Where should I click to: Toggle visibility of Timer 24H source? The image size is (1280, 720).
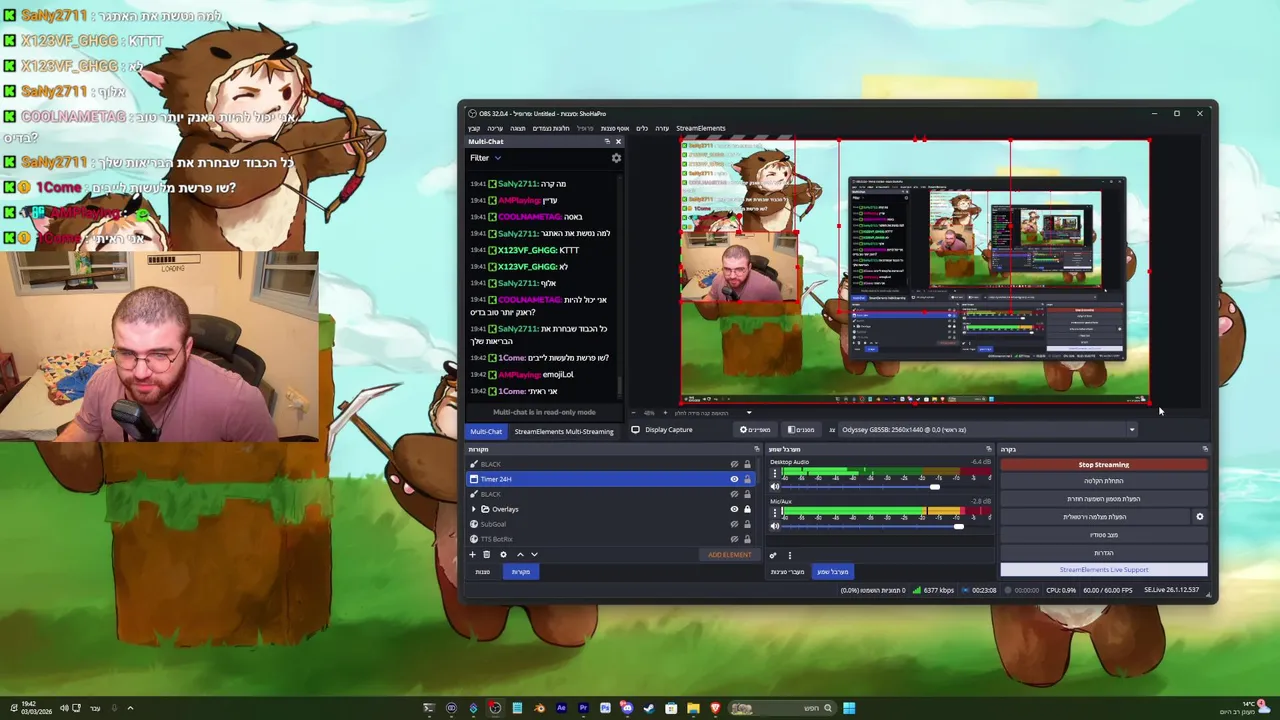click(734, 479)
